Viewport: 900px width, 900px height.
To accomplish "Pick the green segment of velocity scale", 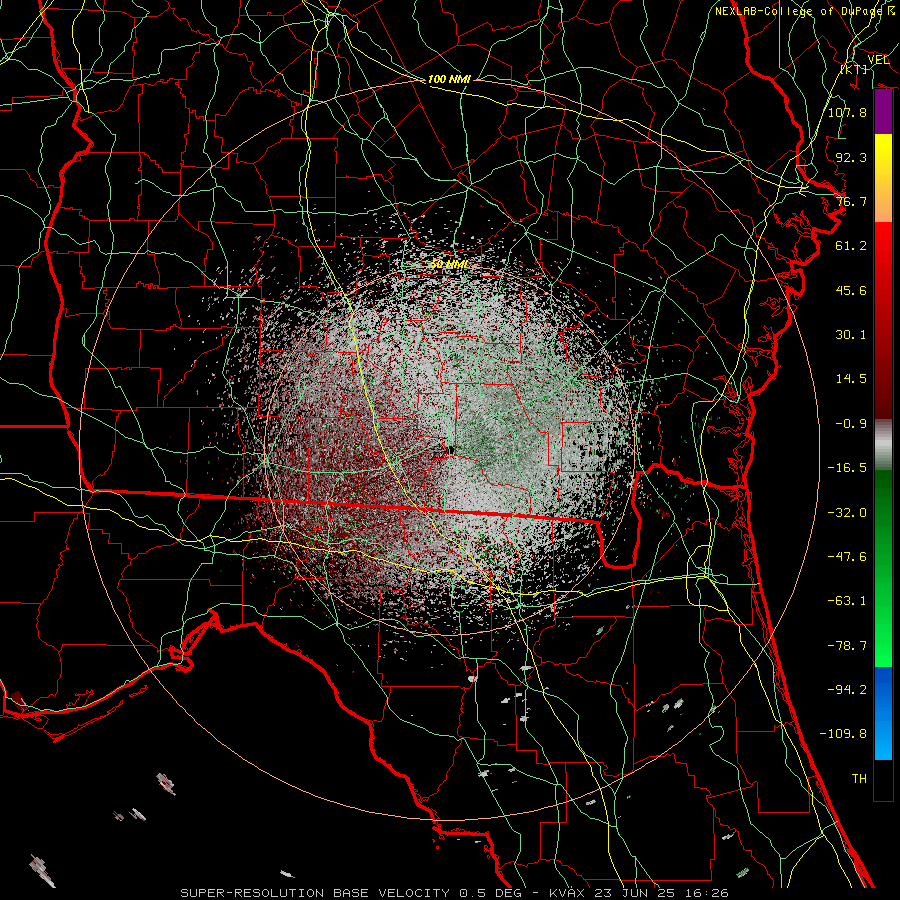I will pos(883,568).
